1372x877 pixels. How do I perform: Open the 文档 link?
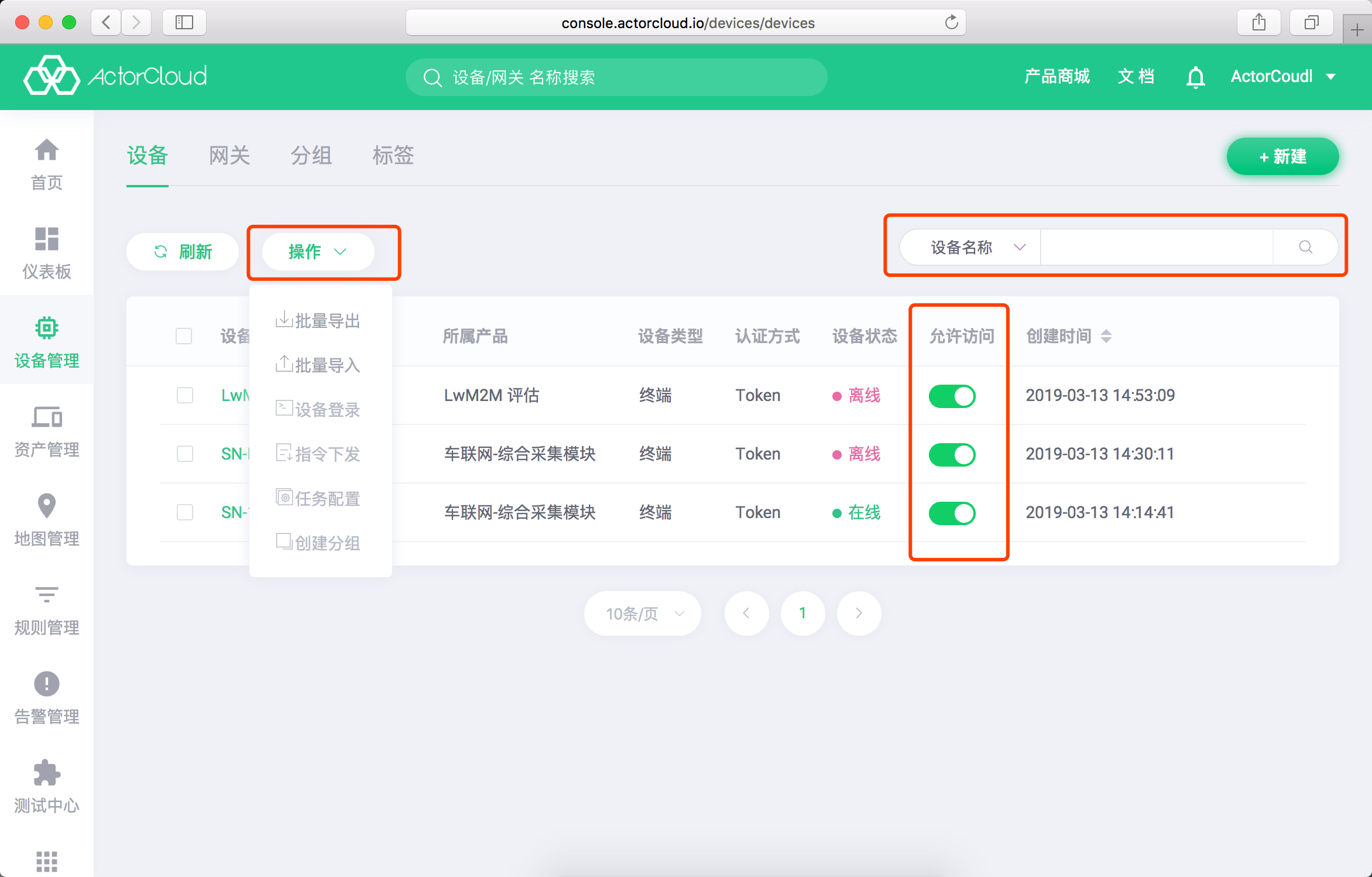1136,77
